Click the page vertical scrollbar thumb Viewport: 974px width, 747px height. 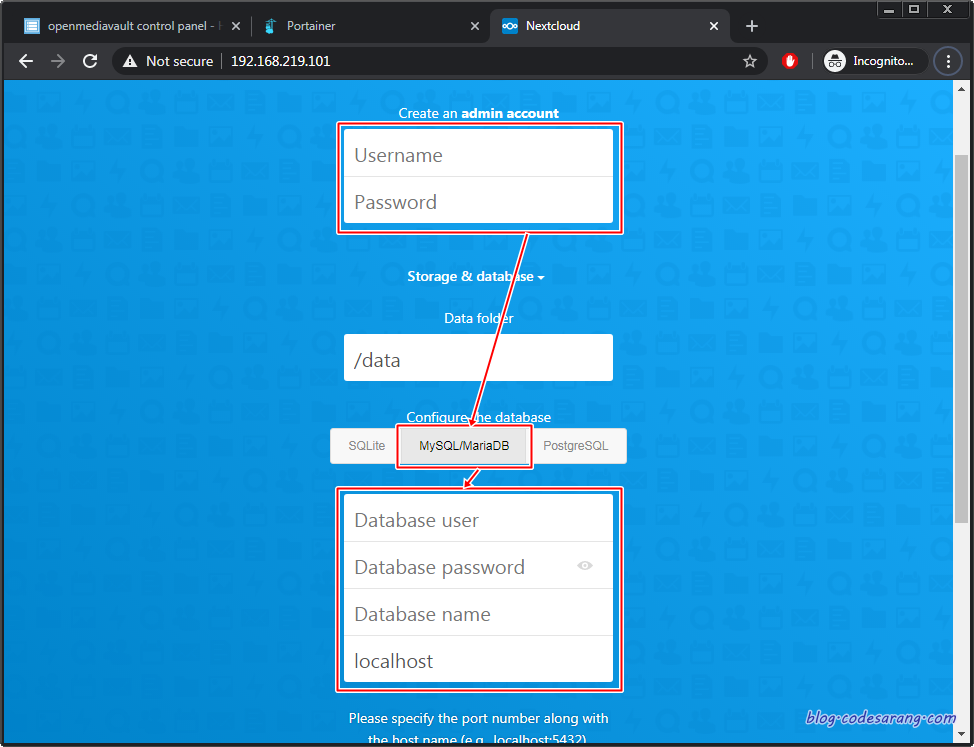[961, 338]
